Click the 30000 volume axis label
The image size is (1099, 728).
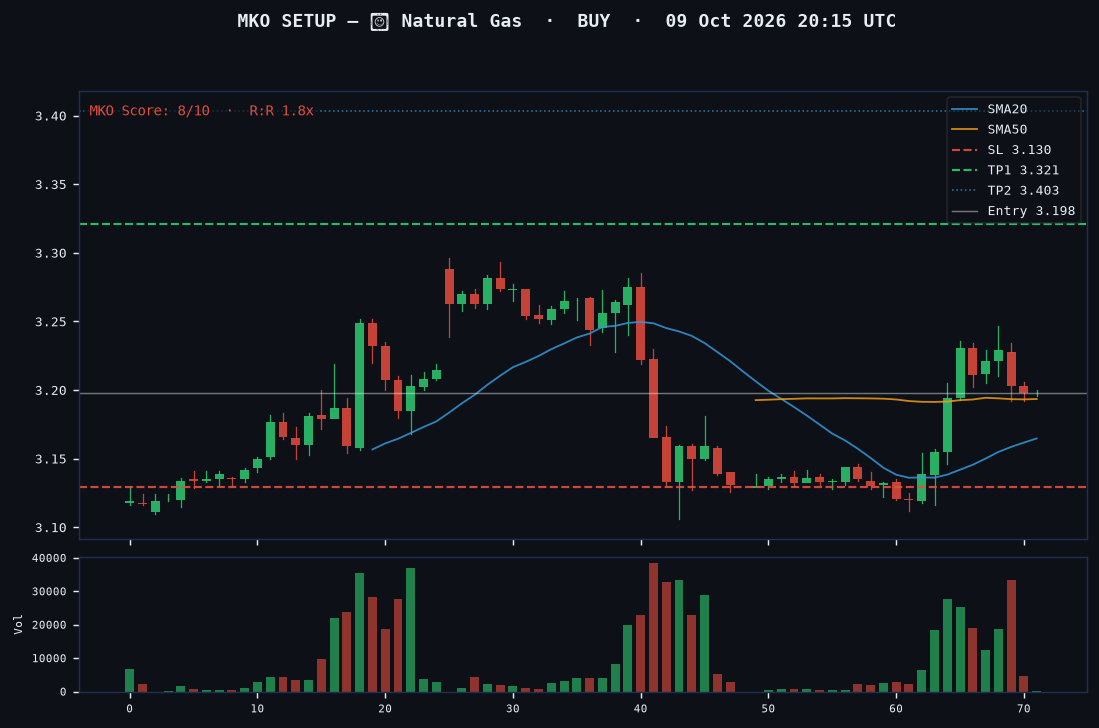click(50, 592)
